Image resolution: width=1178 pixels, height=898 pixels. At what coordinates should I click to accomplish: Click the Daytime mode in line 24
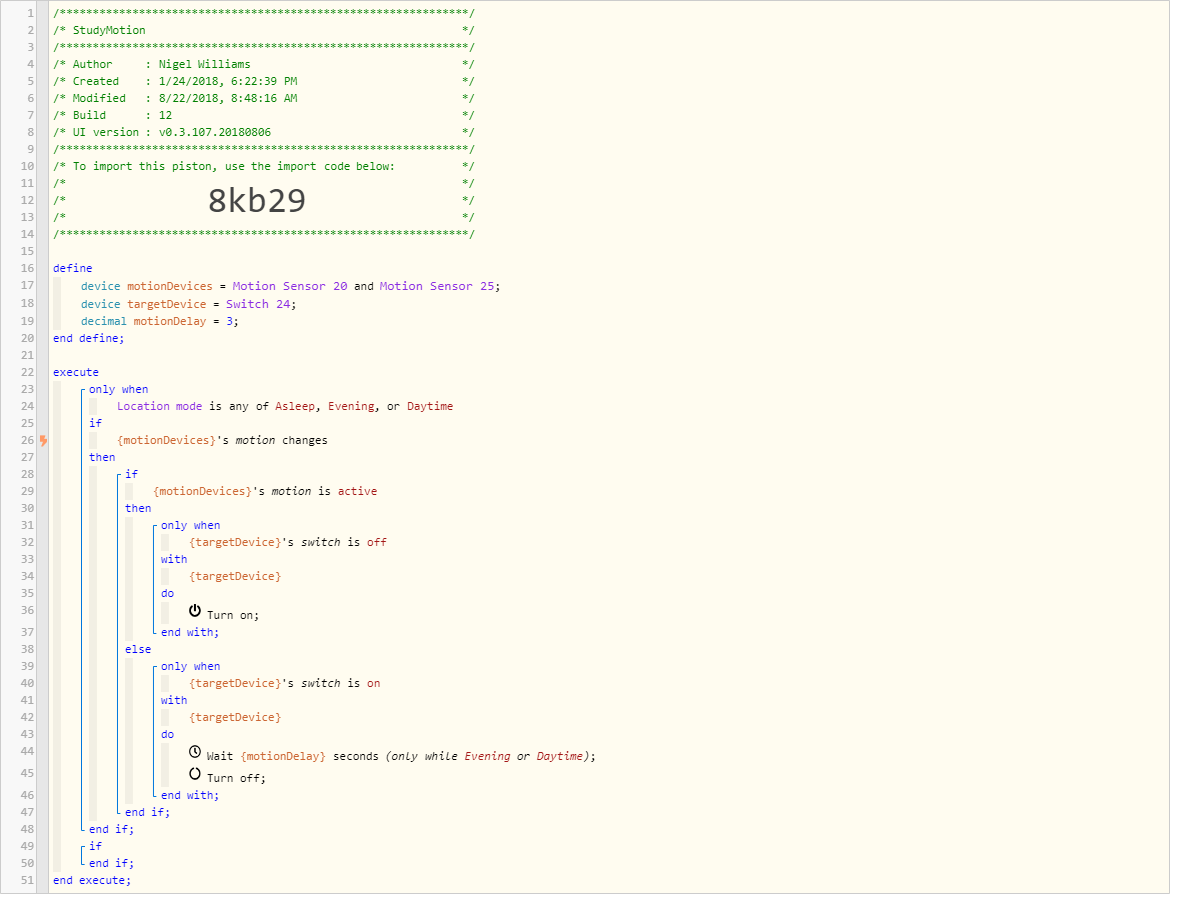pyautogui.click(x=430, y=407)
